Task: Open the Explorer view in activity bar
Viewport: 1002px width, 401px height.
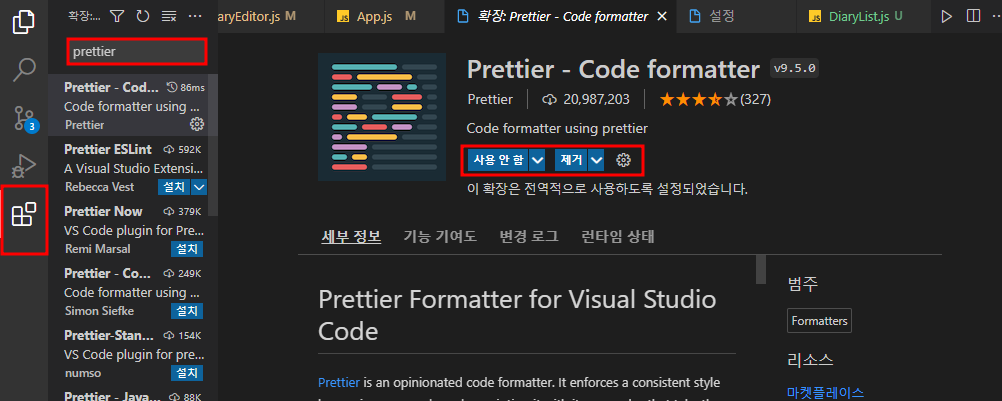Action: click(24, 22)
